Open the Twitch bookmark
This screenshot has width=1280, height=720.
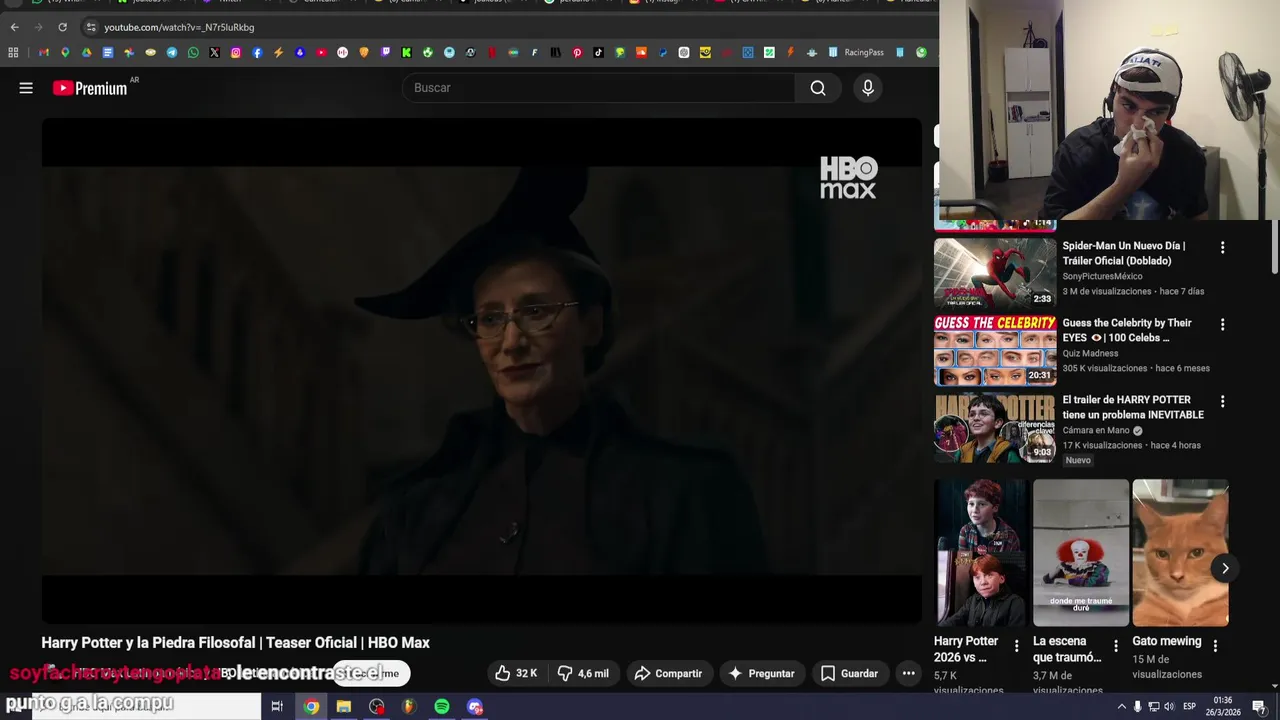[386, 52]
